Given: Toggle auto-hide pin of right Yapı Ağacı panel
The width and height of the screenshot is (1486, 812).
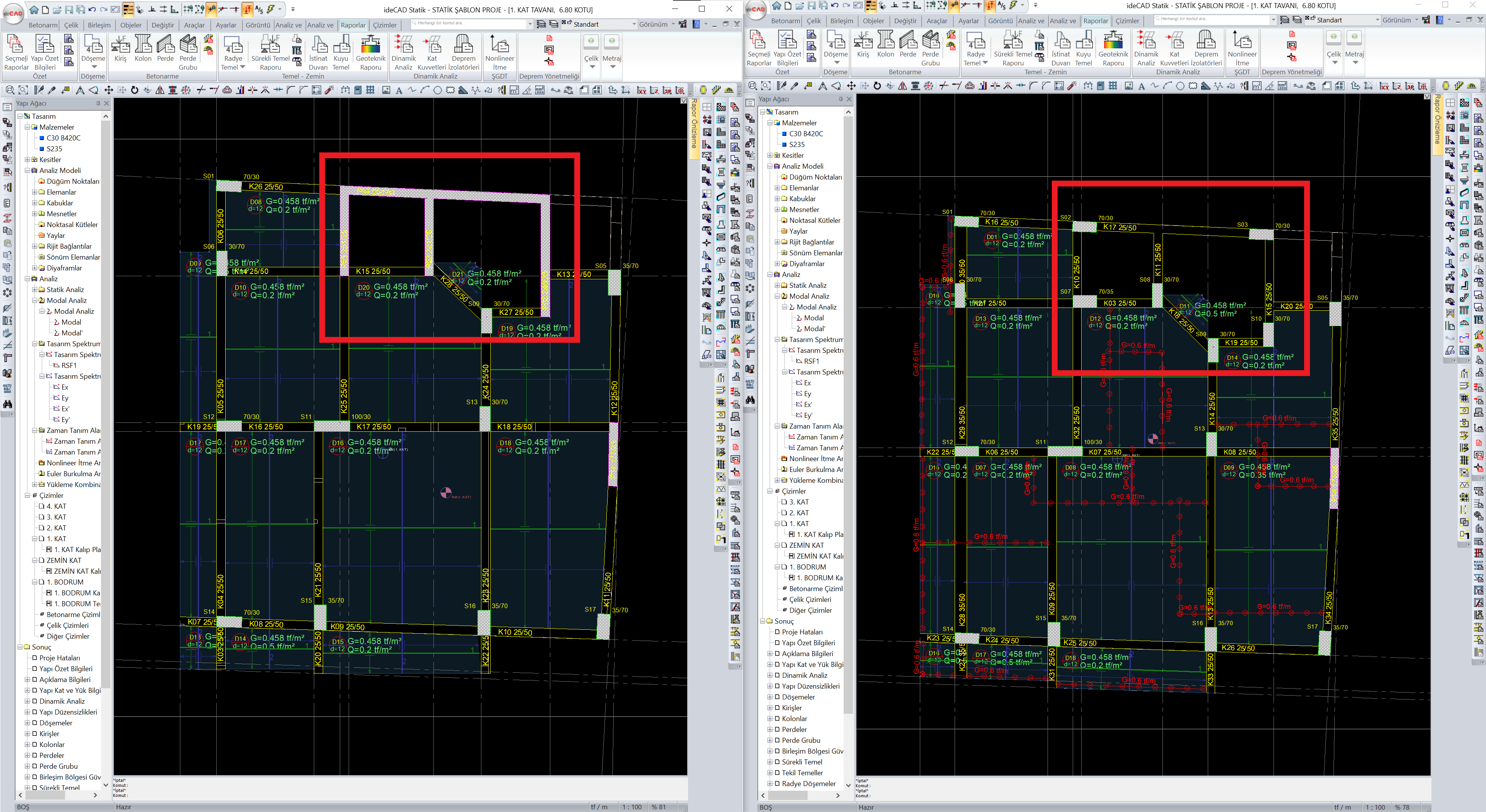Looking at the screenshot, I should click(841, 99).
